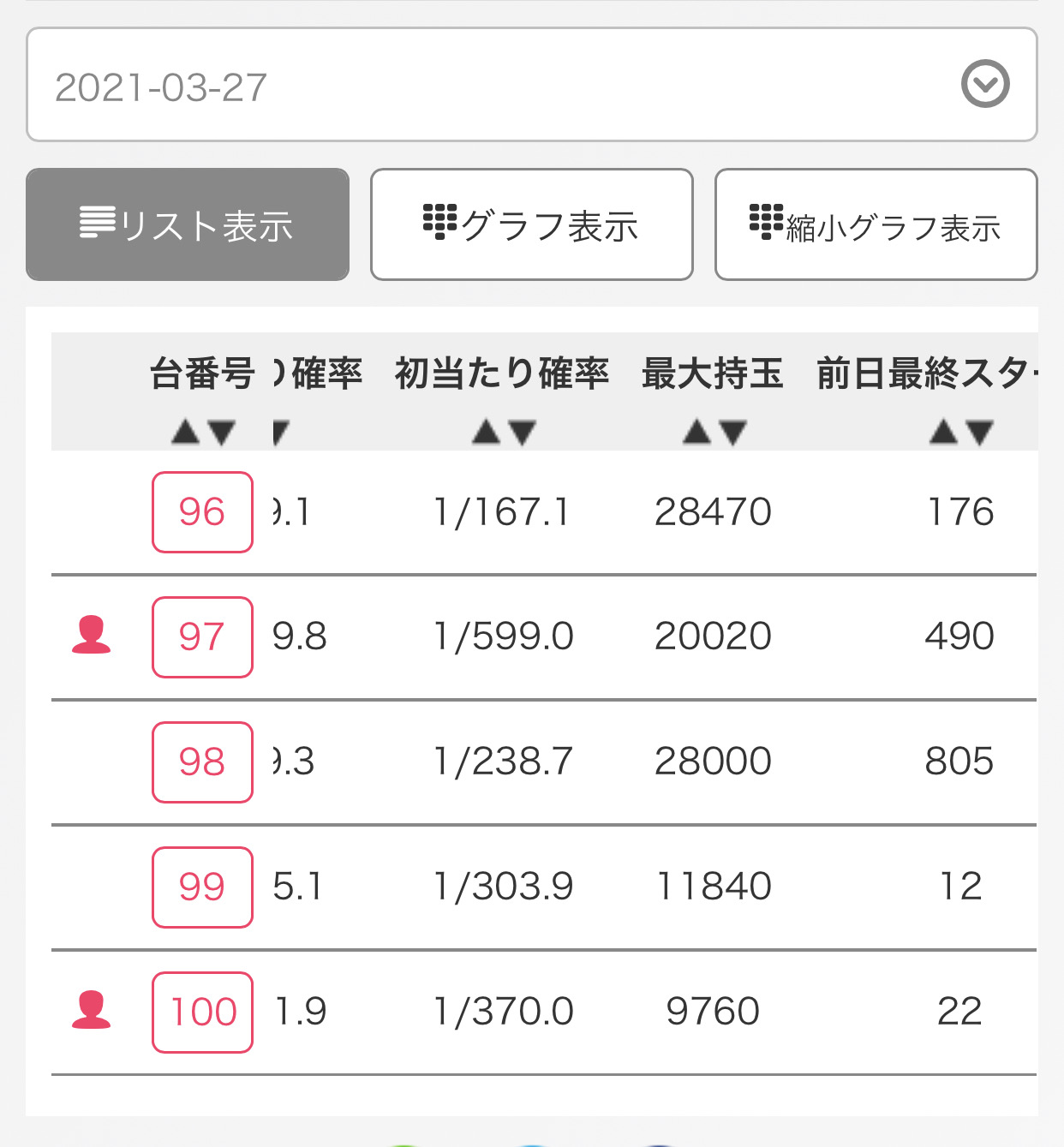
Task: Open the date dropdown showing 2021-03-27
Action: (531, 85)
